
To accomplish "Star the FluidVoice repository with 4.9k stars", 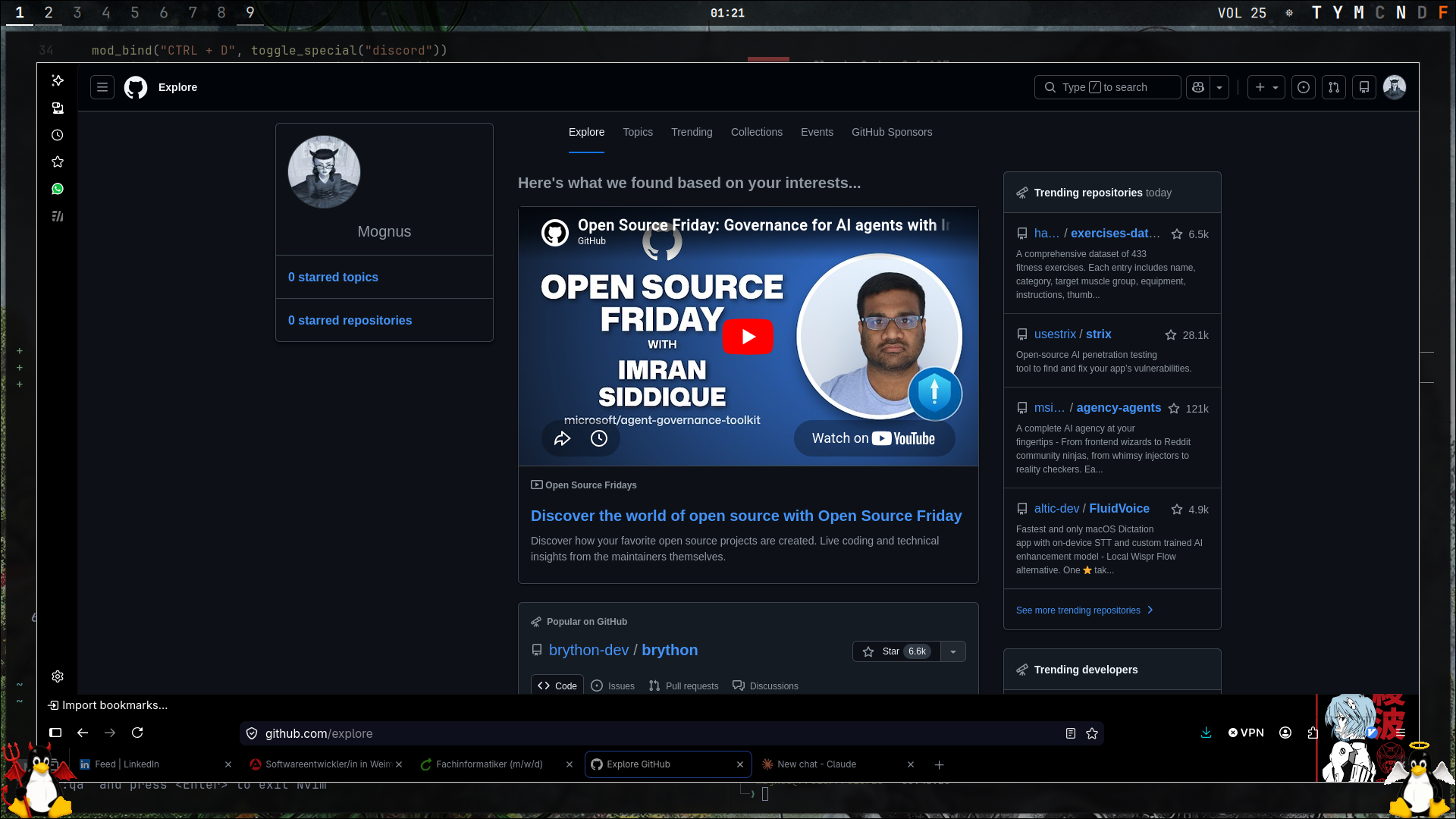I will (1177, 510).
